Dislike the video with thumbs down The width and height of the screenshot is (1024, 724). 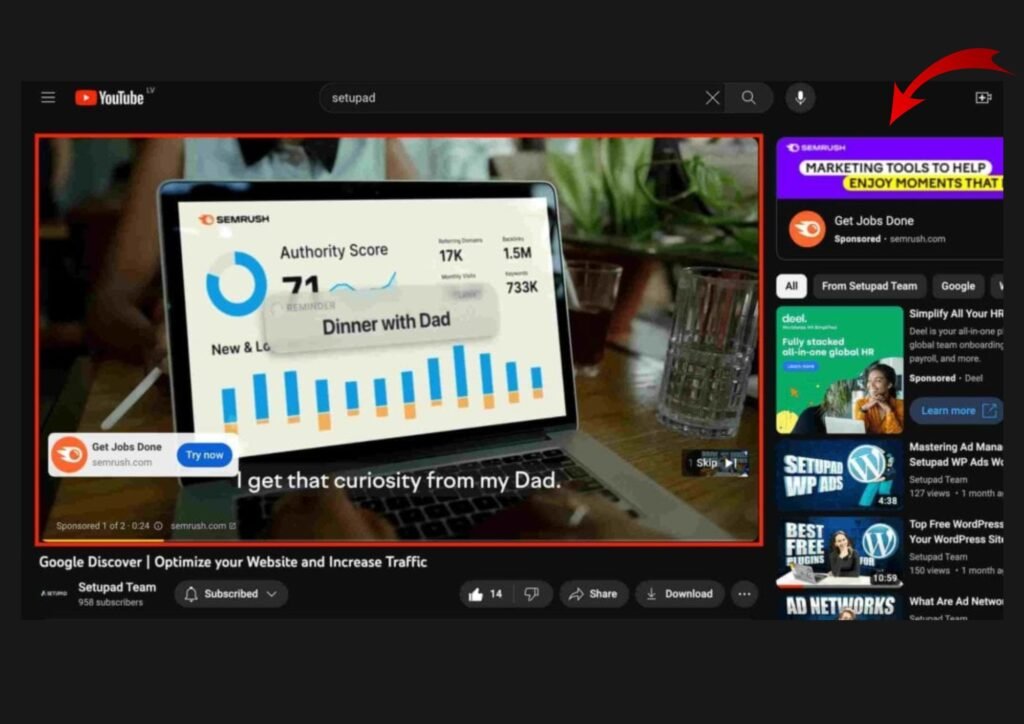pos(532,594)
